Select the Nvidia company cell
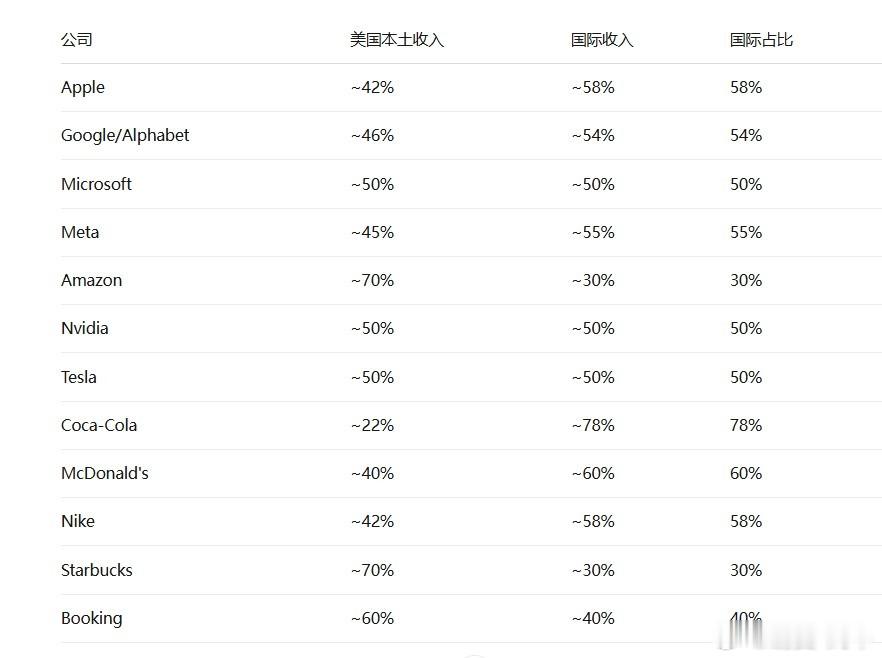This screenshot has height=658, width=882. point(84,328)
